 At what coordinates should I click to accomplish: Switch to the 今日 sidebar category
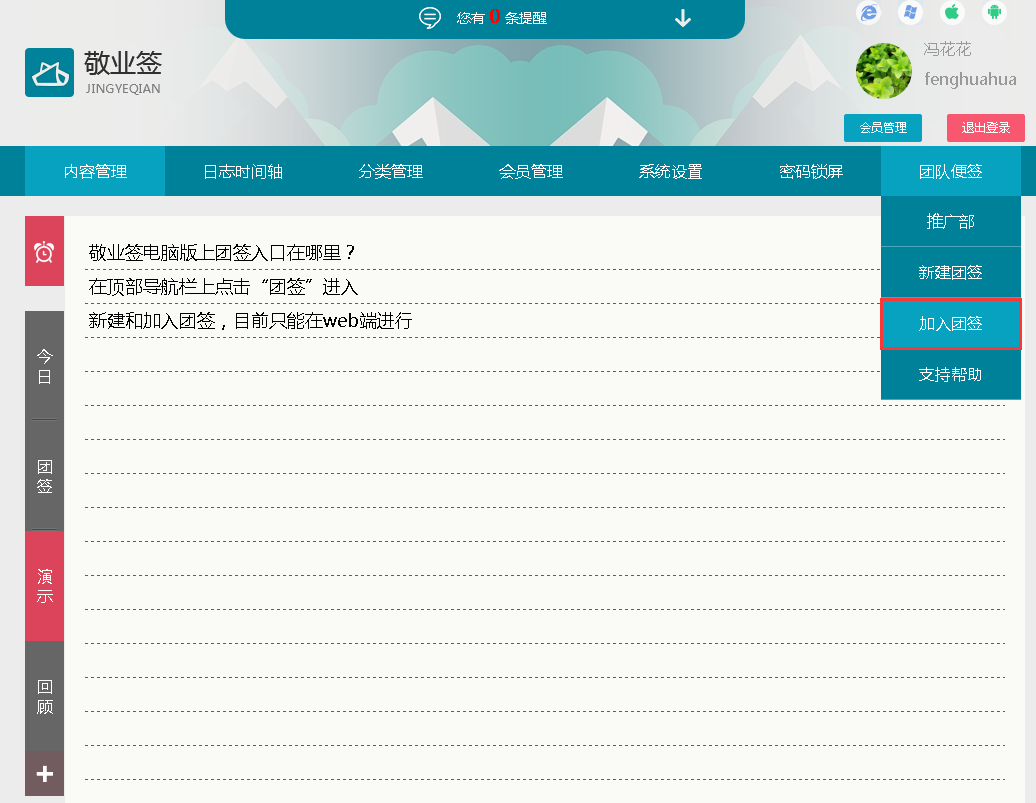[44, 366]
